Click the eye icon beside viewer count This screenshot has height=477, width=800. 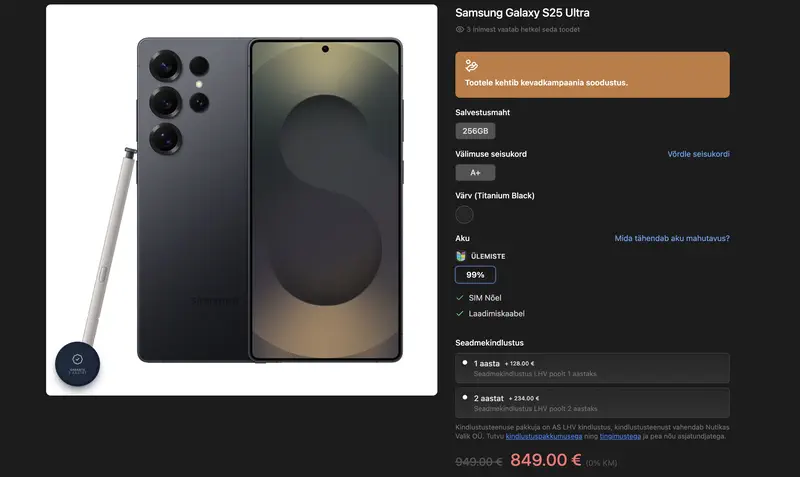point(460,30)
